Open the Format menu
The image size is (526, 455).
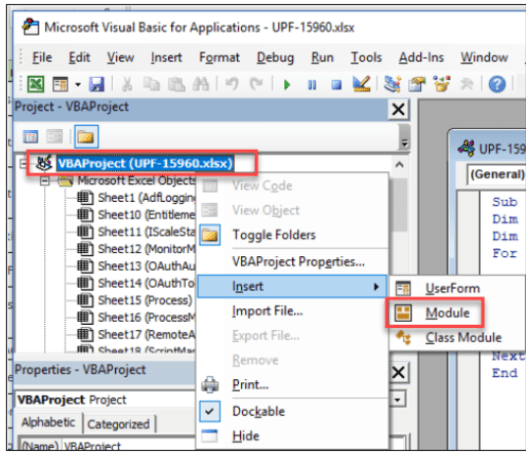(219, 57)
